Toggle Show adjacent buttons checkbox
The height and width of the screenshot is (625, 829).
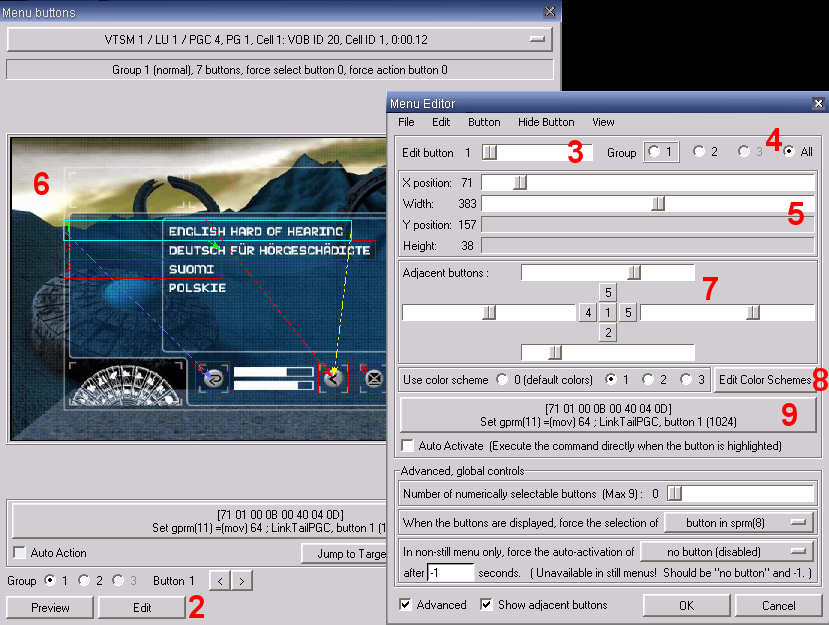click(x=486, y=604)
